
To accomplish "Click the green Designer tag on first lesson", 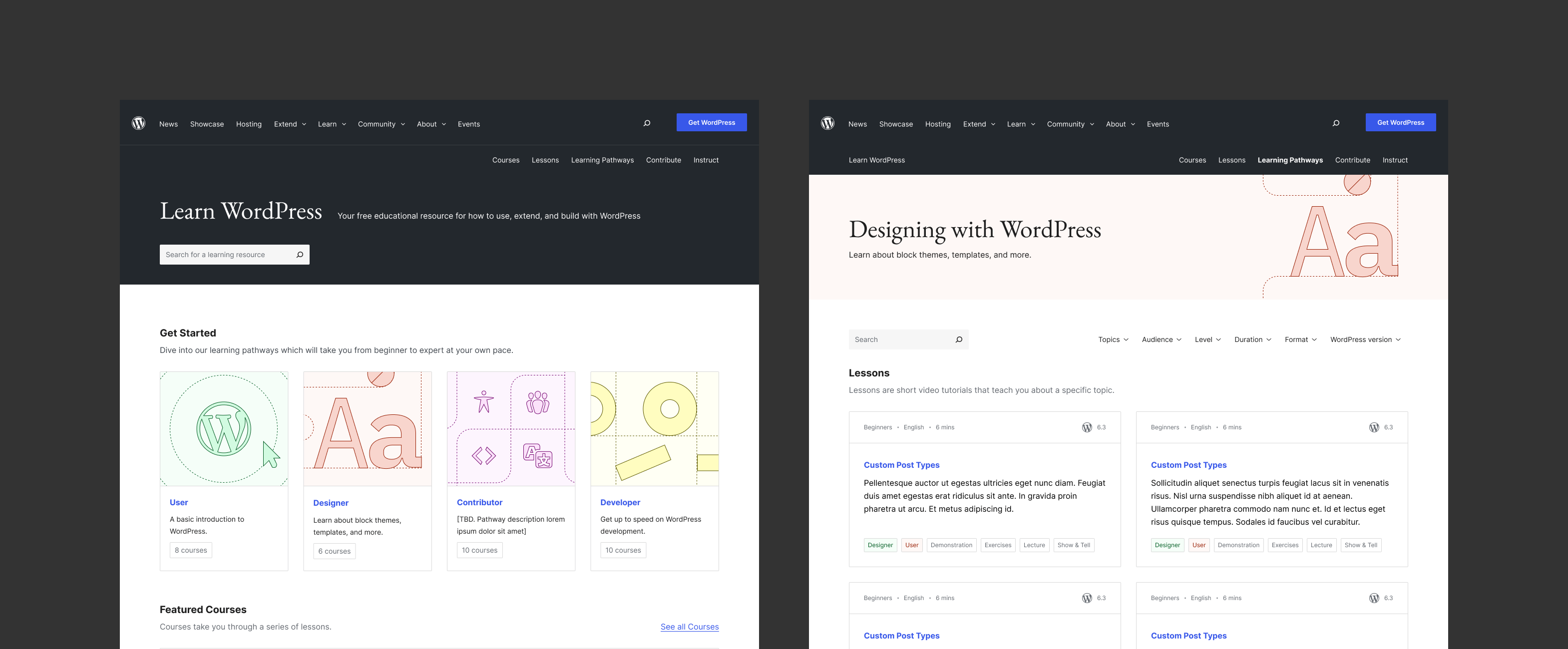I will click(880, 545).
